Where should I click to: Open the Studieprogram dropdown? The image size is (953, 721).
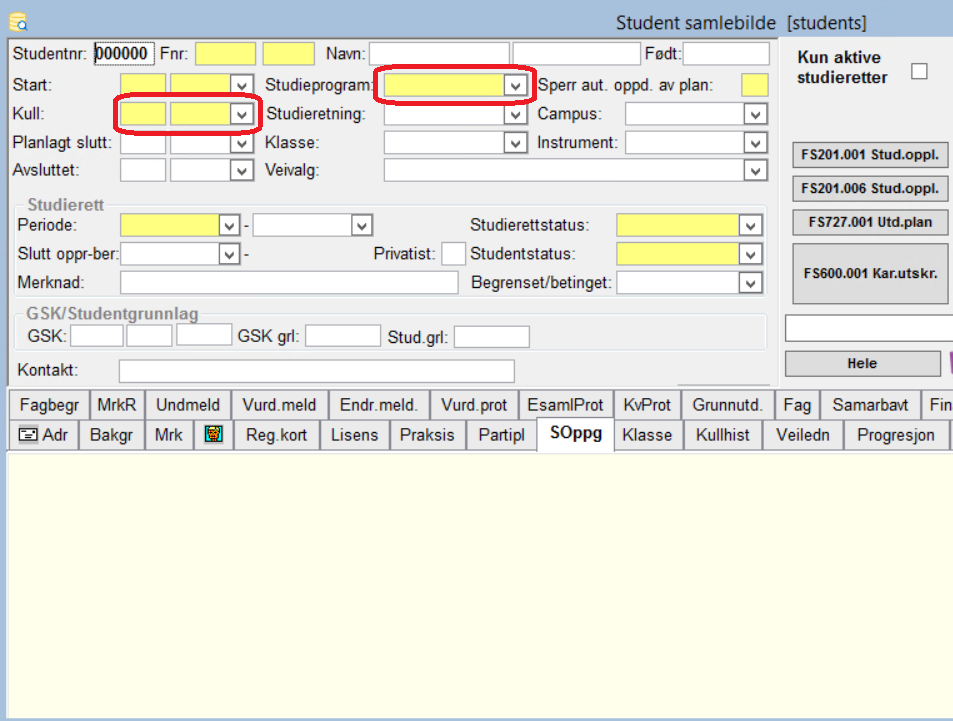515,85
